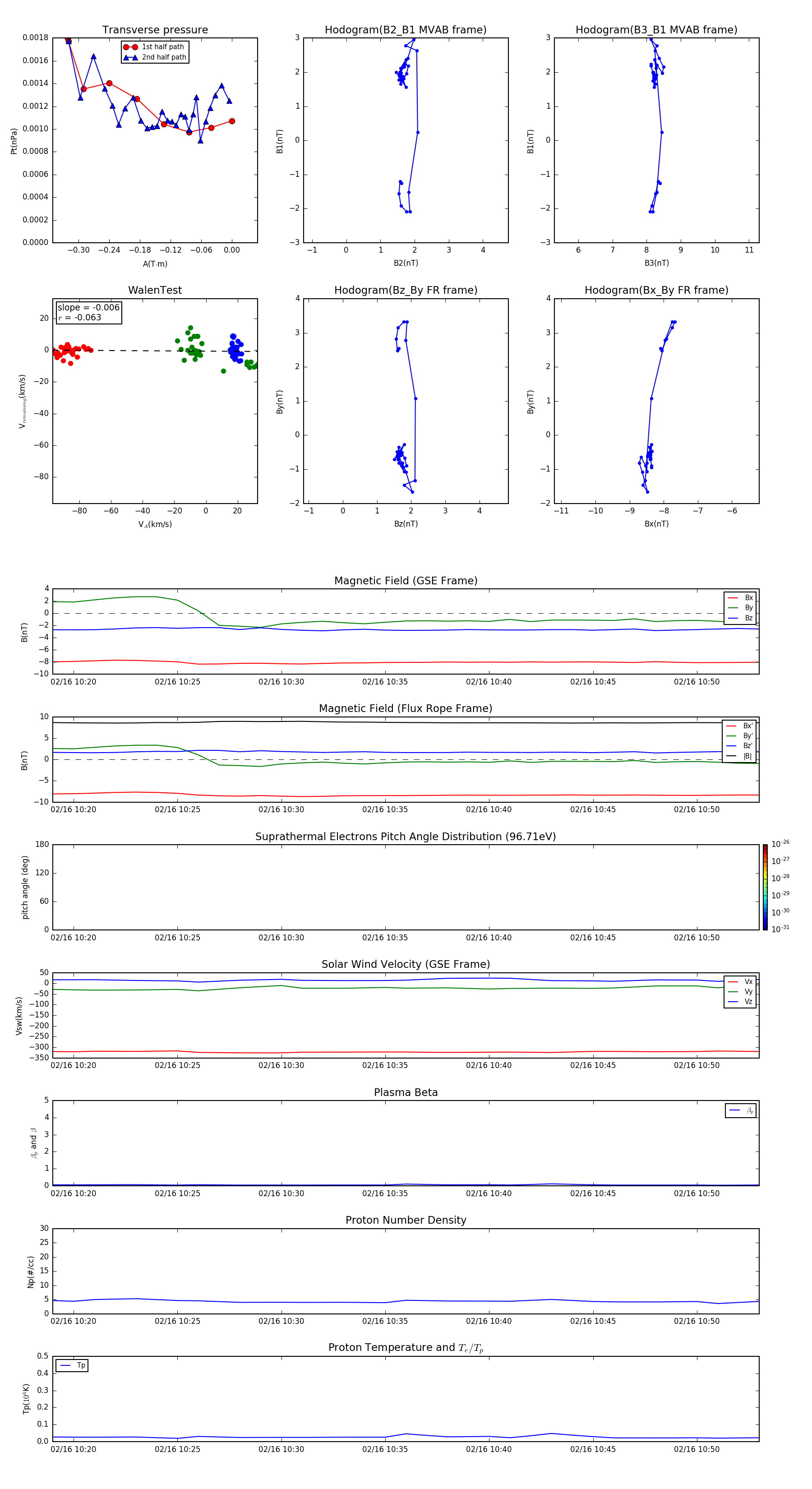
Task: Click the "Hodogram(B2_B1 MVAB frame)" title
Action: [406, 29]
